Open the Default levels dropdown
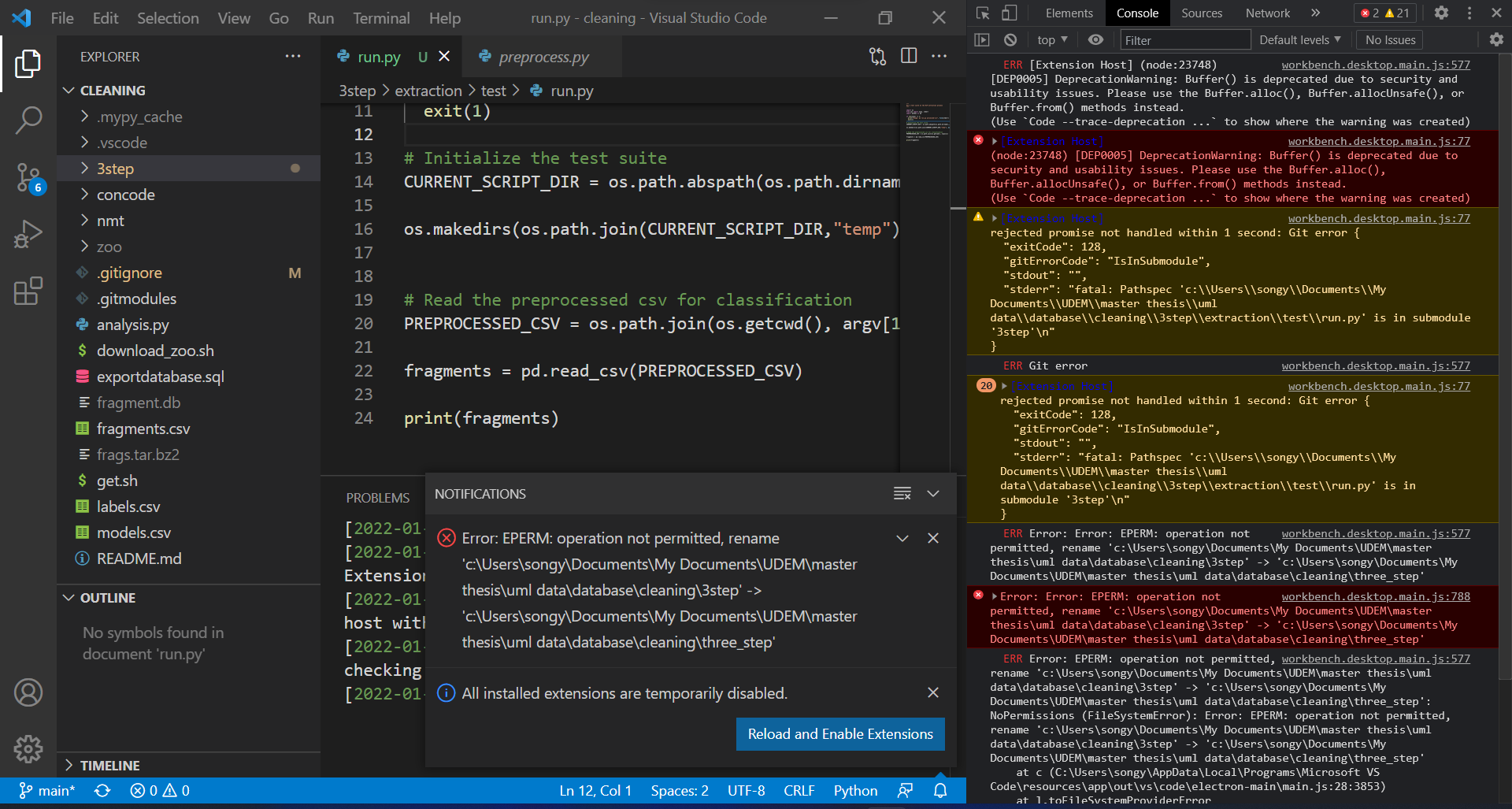1512x809 pixels. pos(1299,40)
